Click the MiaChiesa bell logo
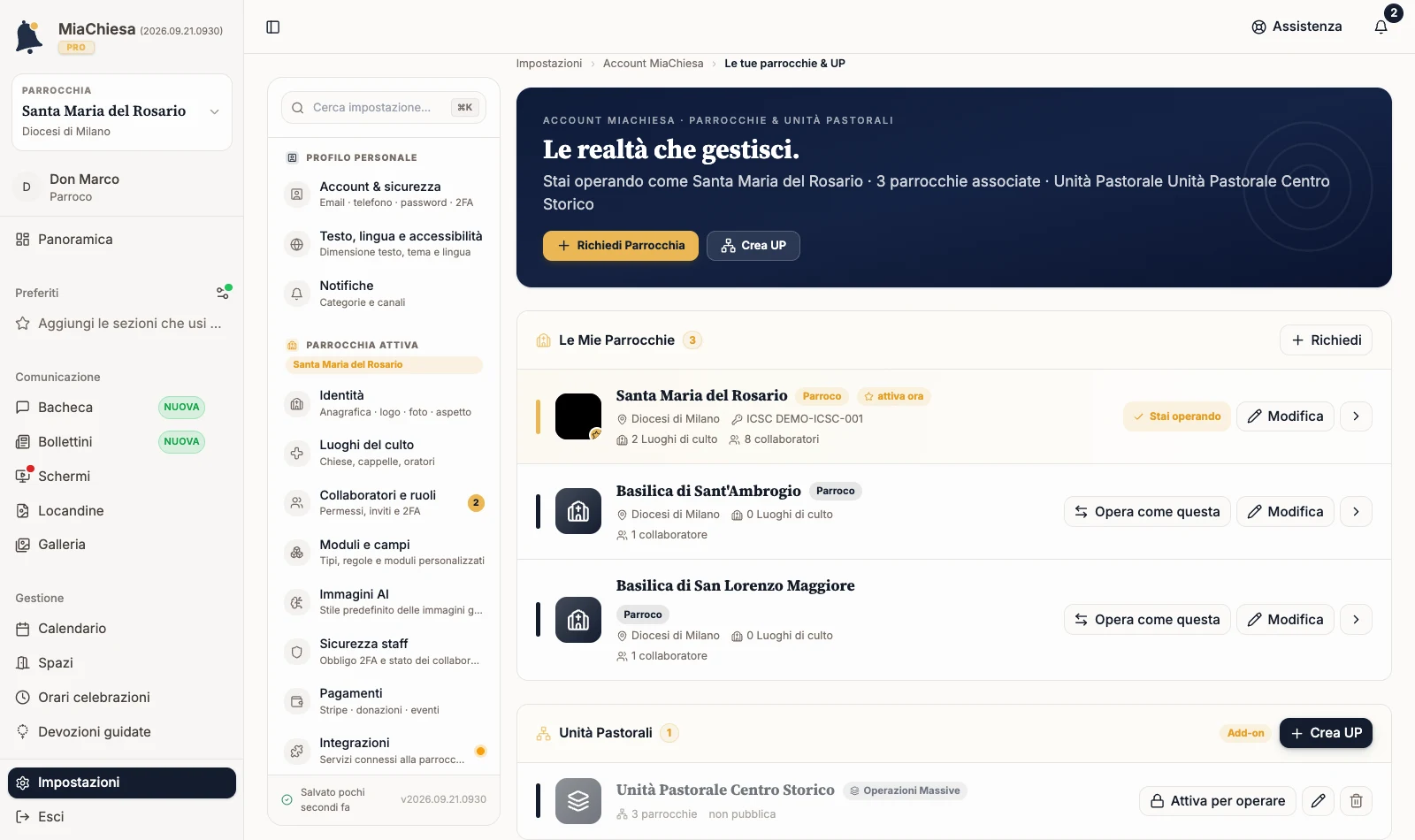 coord(29,37)
